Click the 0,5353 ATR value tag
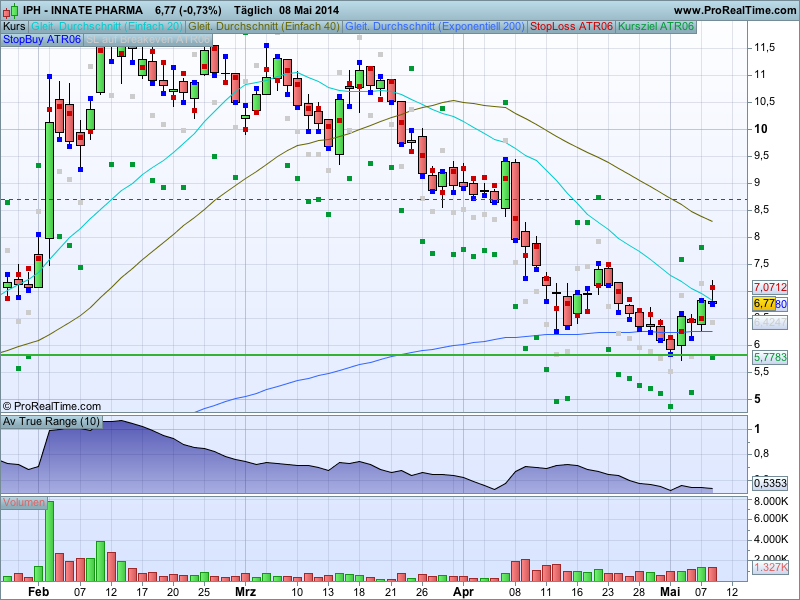The image size is (800, 600). coord(769,483)
